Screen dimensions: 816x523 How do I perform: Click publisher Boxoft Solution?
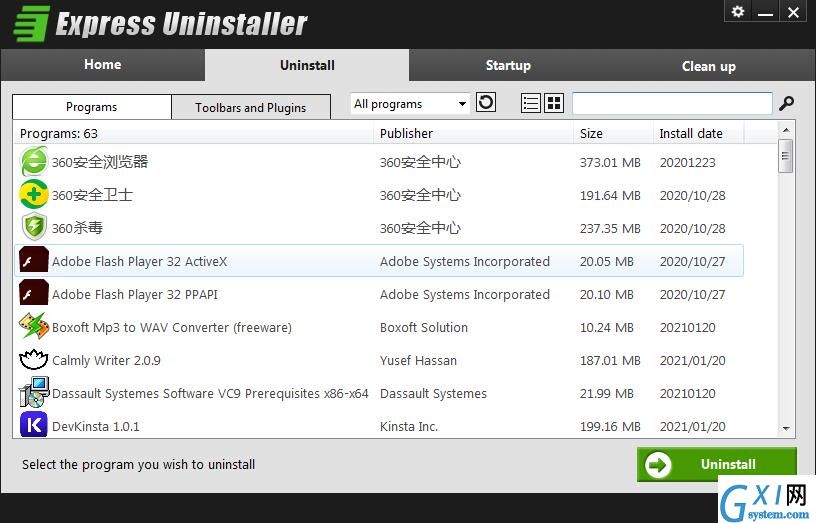tap(424, 327)
